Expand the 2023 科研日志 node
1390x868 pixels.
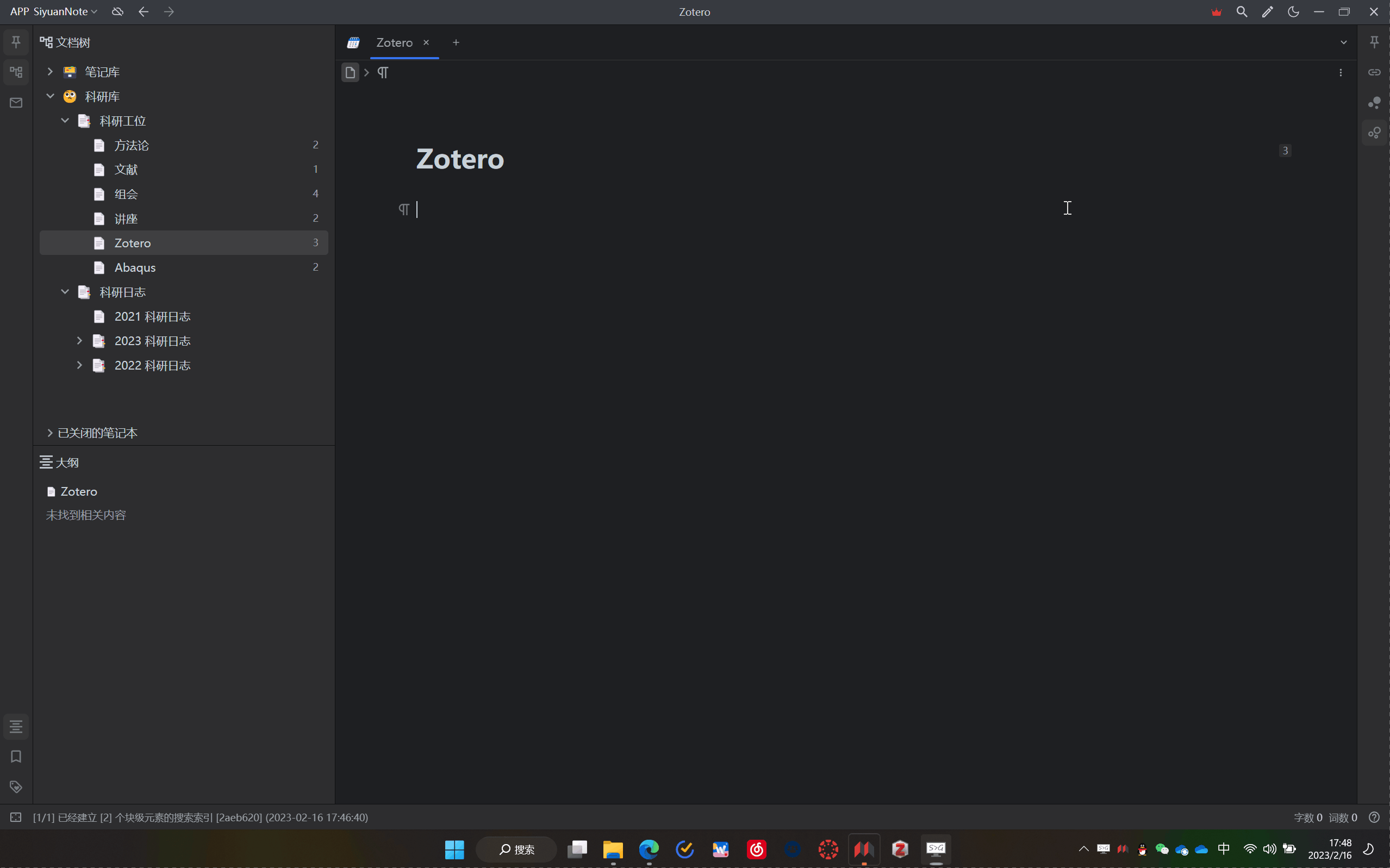click(x=79, y=341)
